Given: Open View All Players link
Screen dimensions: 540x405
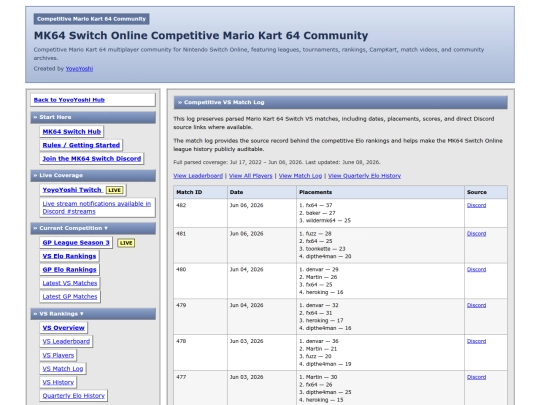Looking at the screenshot, I should click(x=251, y=176).
